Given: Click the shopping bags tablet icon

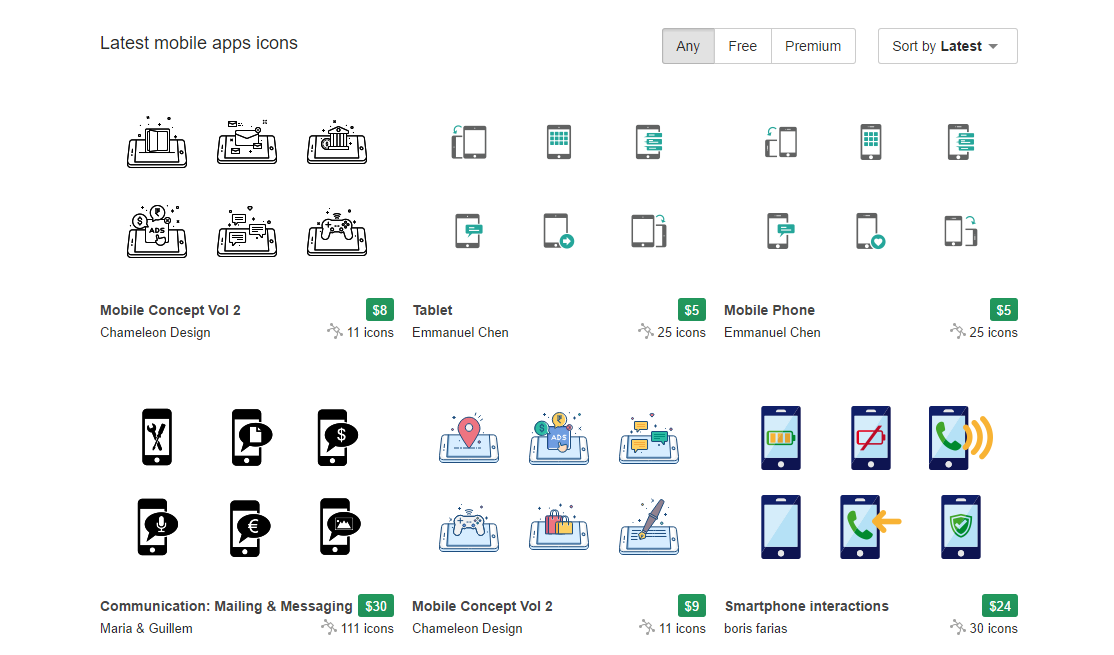Looking at the screenshot, I should [x=559, y=526].
